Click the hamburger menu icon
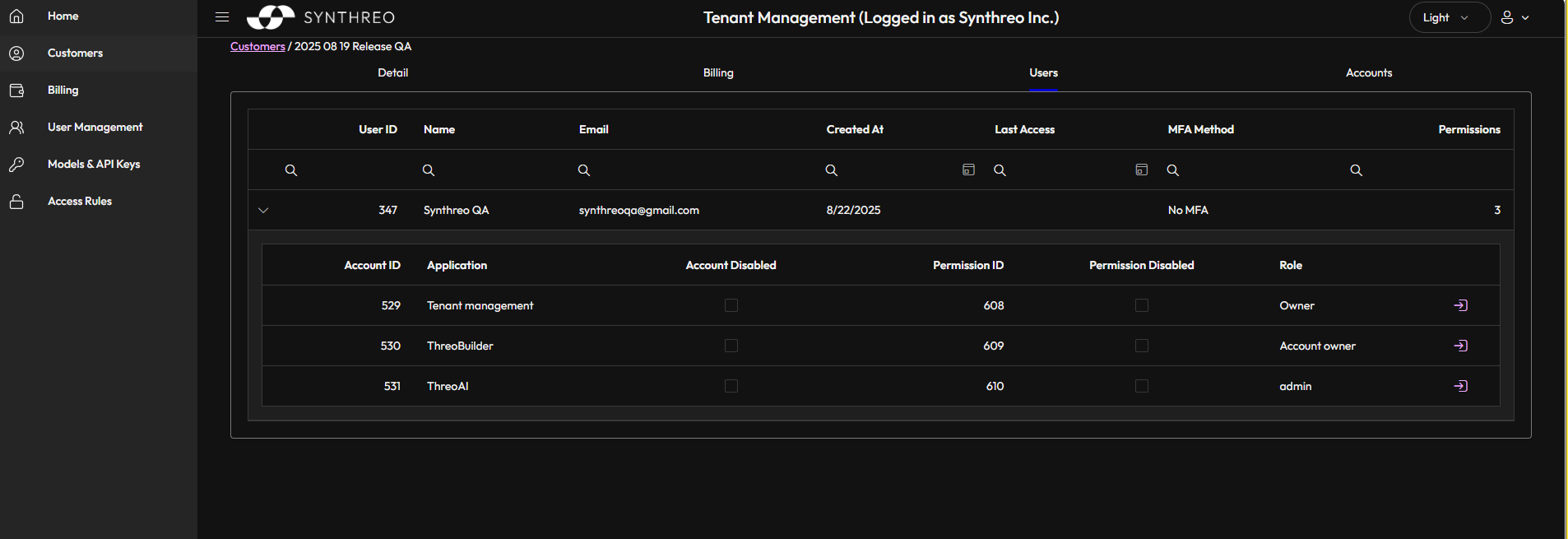The height and width of the screenshot is (539, 1568). click(222, 17)
